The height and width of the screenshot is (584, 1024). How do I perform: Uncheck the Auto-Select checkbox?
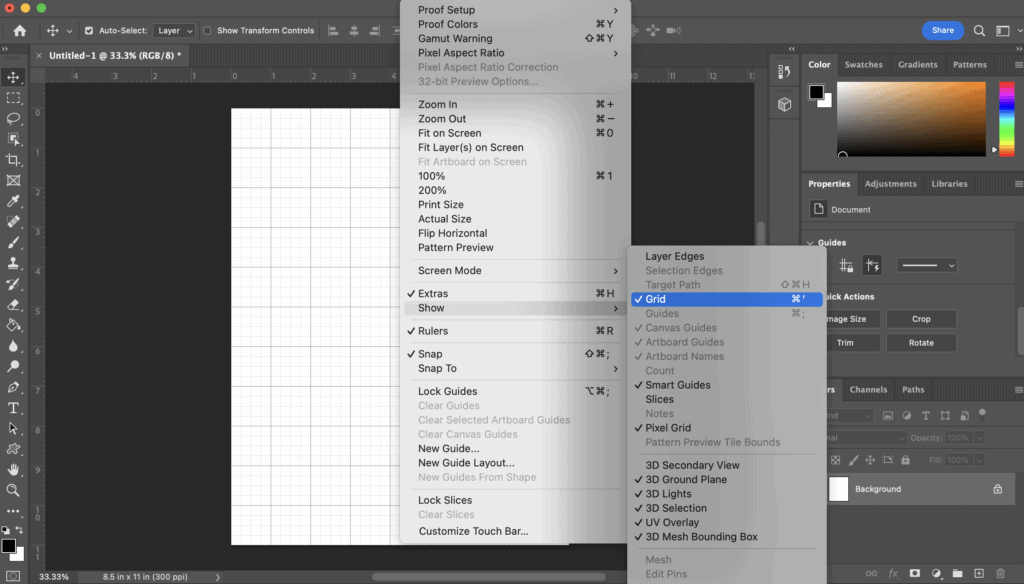(89, 31)
